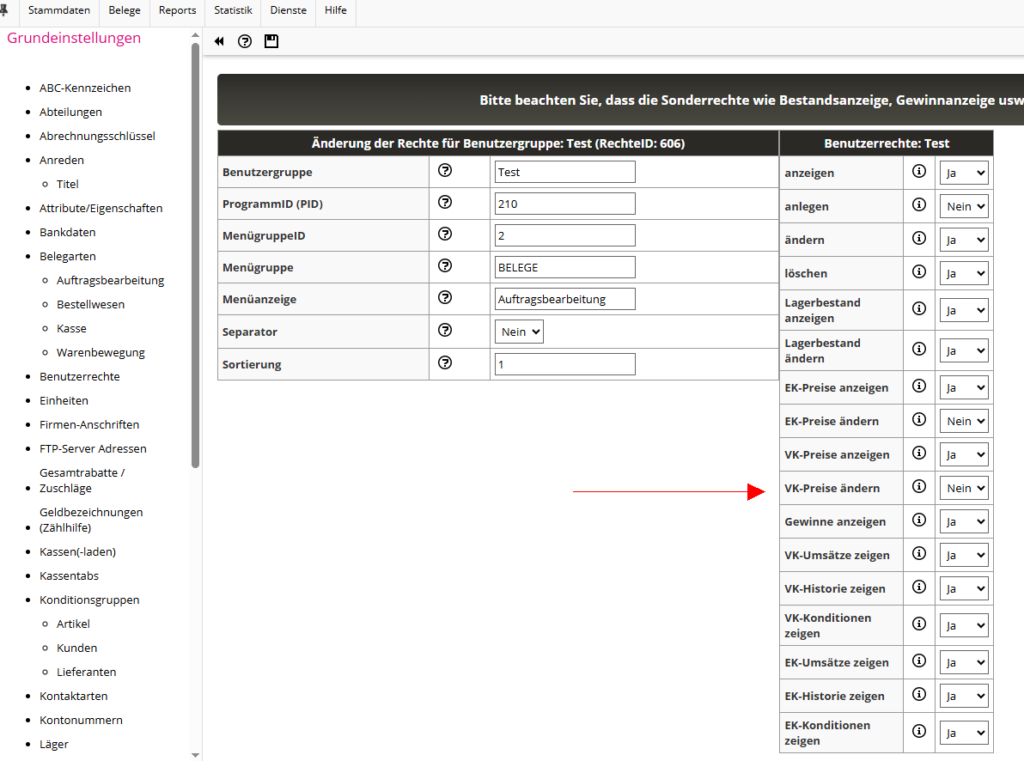Click the sidebar vertical scrollbar
Screen dimensions: 1024x761
[195, 255]
